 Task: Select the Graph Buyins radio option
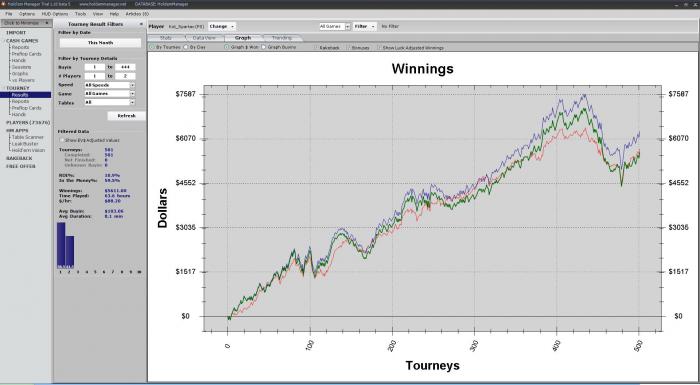click(x=263, y=47)
